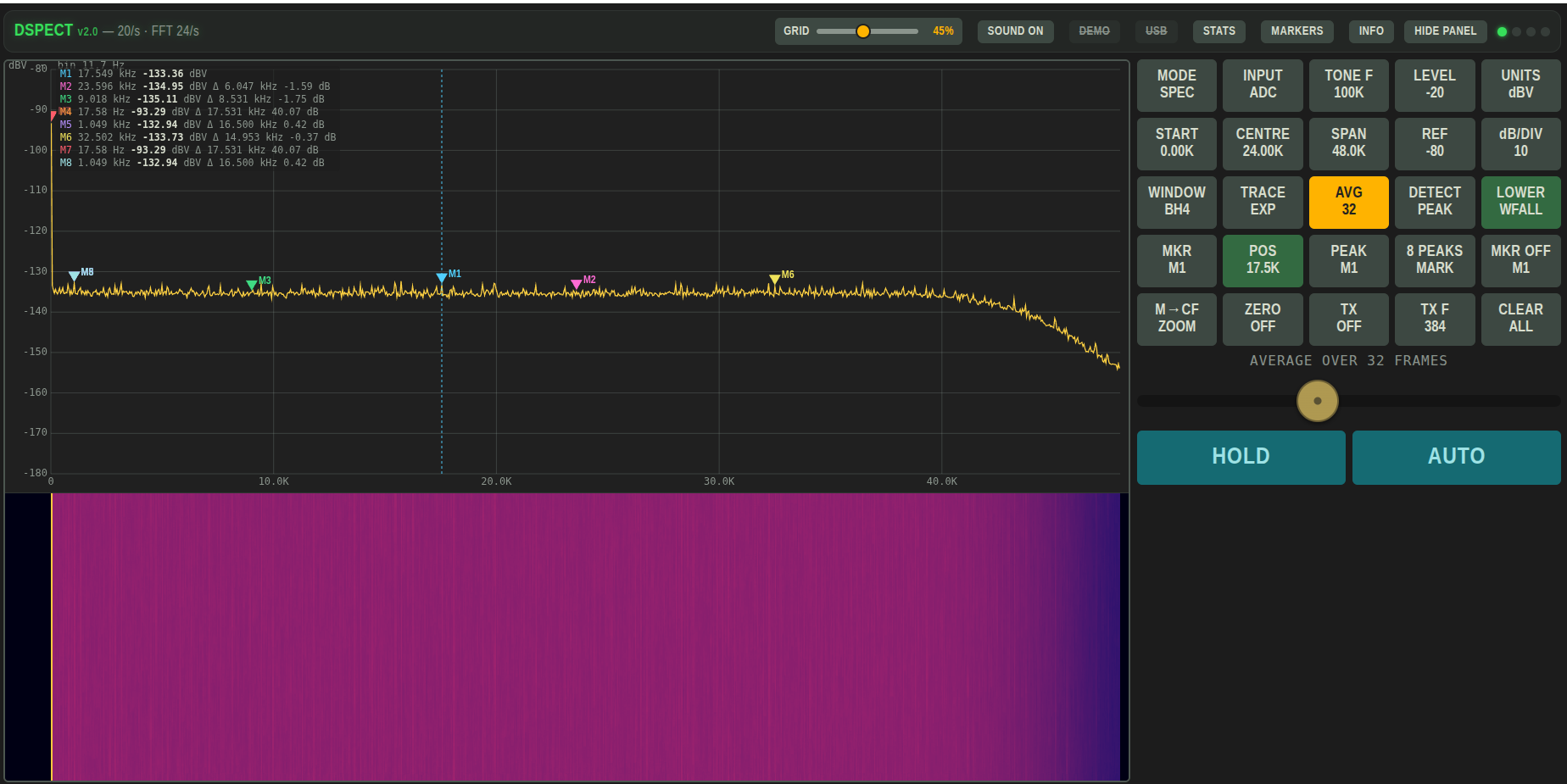This screenshot has width=1567, height=784.
Task: Select the DETECT PEAK parameter
Action: 1435,202
